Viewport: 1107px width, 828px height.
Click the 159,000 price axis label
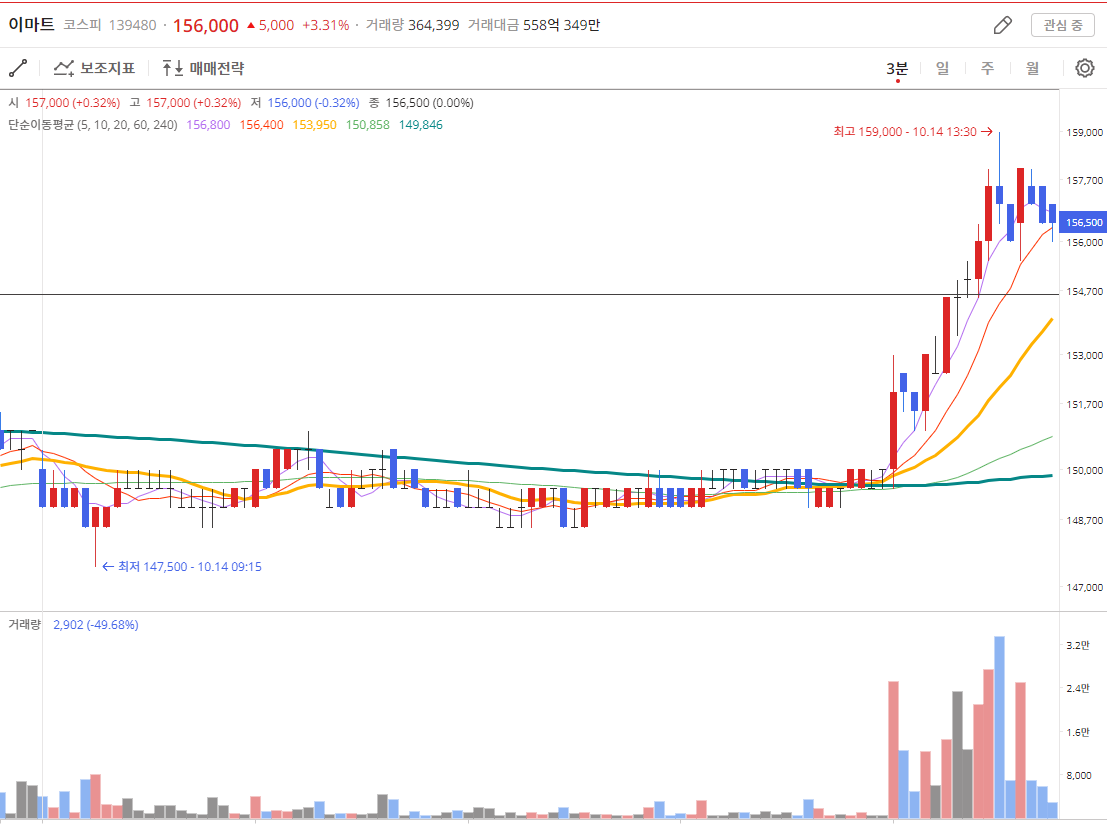pyautogui.click(x=1084, y=133)
